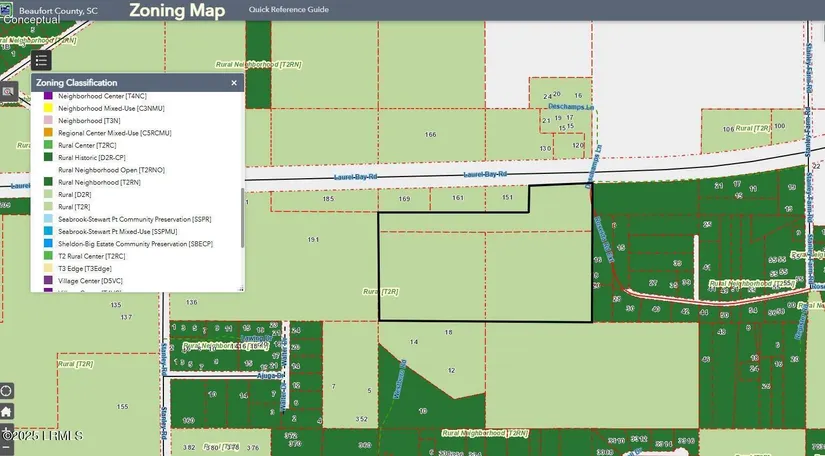Viewport: 825px width, 456px height.
Task: Select Sheldon-Big Estate Community Preservation entry
Action: point(135,243)
